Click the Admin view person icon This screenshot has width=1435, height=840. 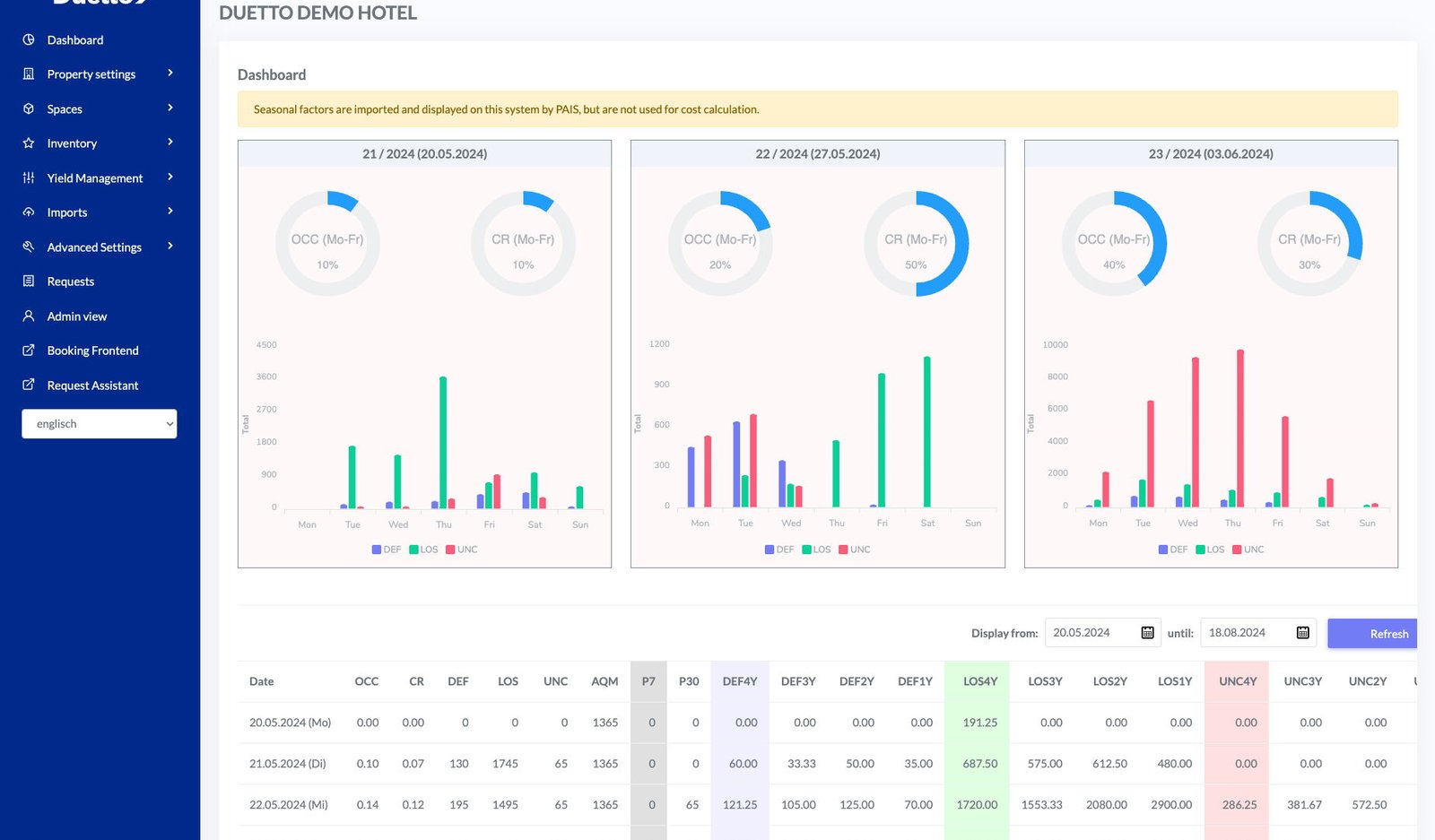click(x=29, y=316)
